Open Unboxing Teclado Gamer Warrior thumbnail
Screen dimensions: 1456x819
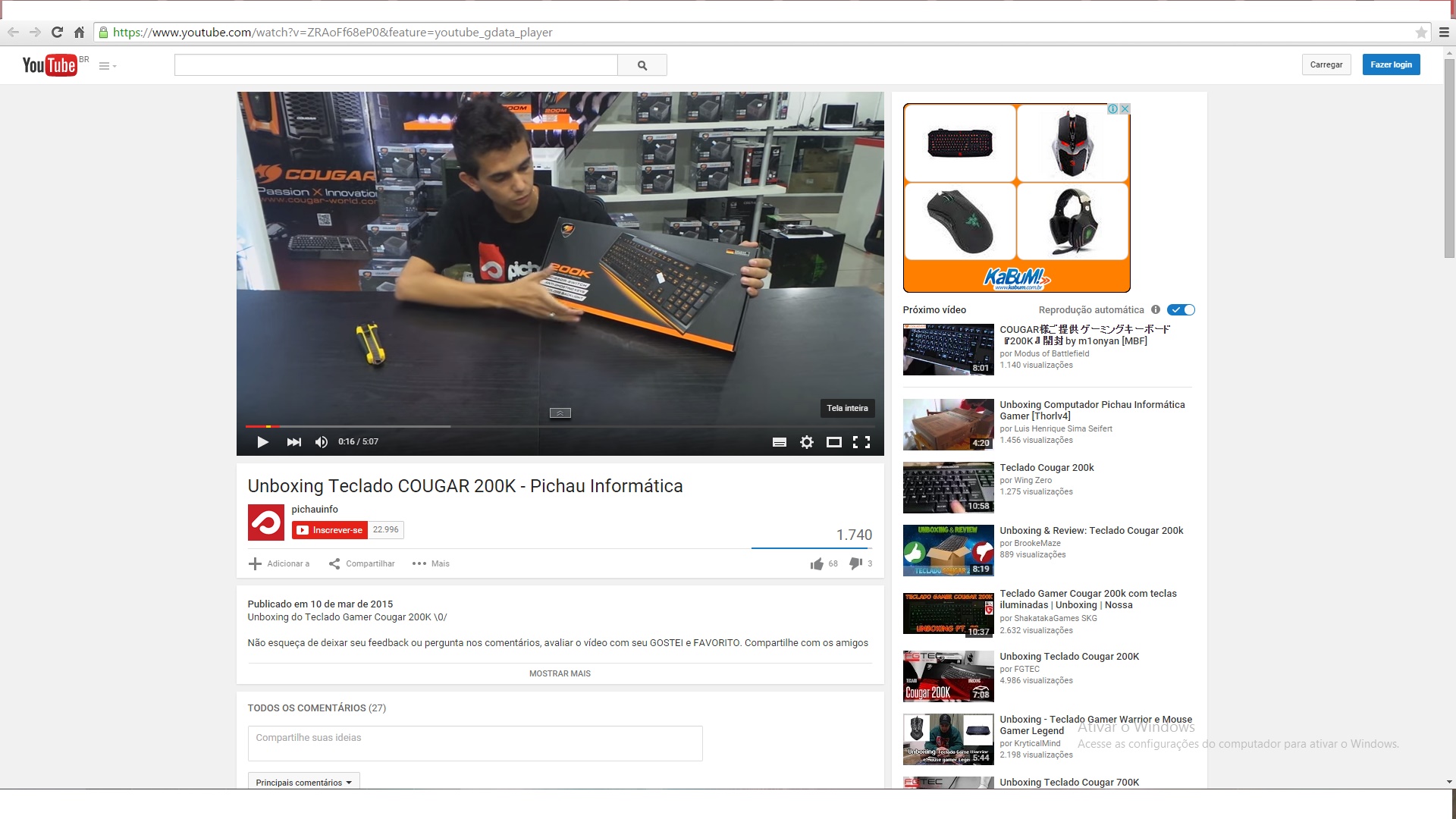(948, 739)
